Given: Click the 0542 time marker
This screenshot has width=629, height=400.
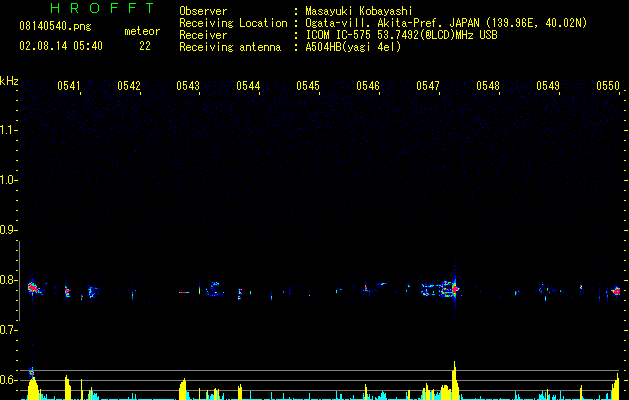Looking at the screenshot, I should tap(129, 86).
